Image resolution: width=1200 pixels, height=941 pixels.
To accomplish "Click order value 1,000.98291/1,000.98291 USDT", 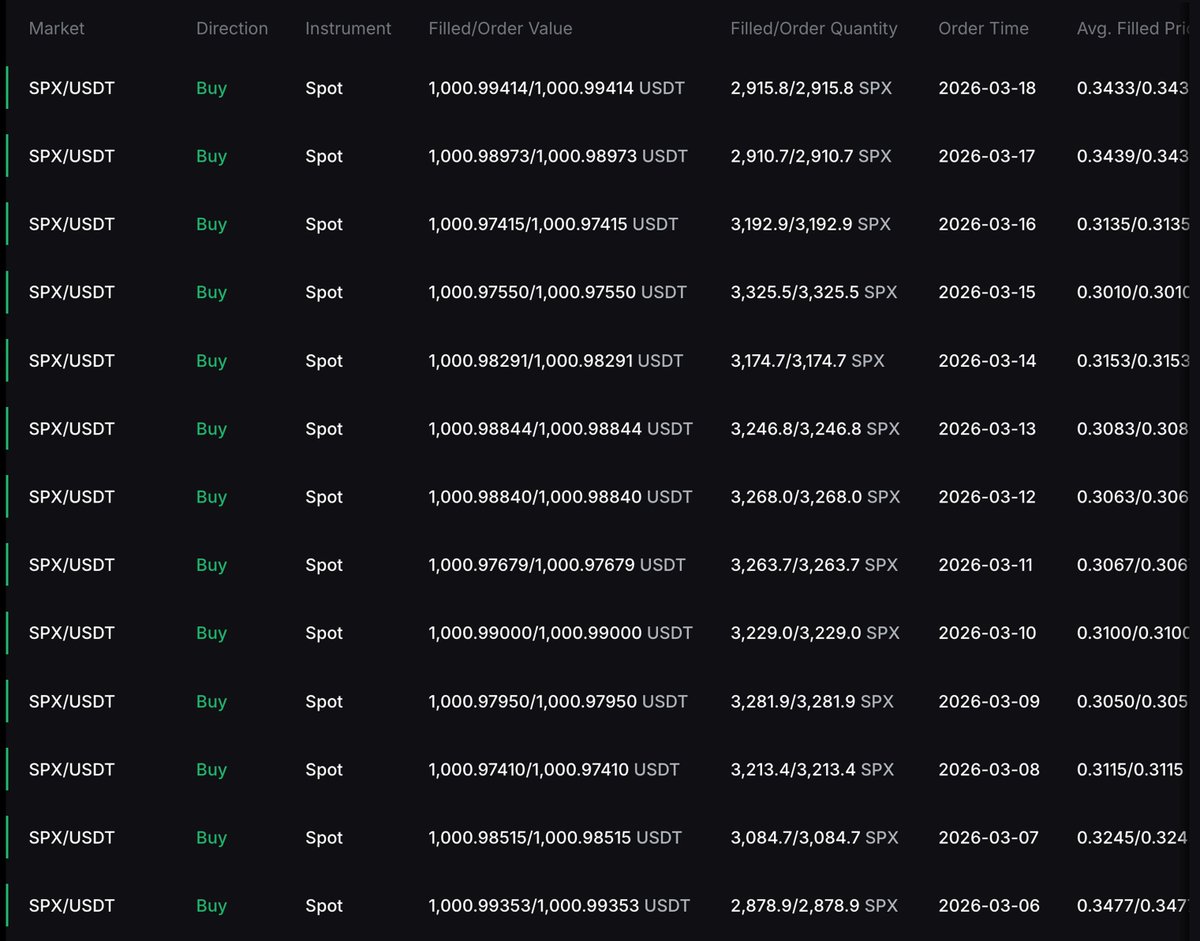I will pyautogui.click(x=556, y=360).
